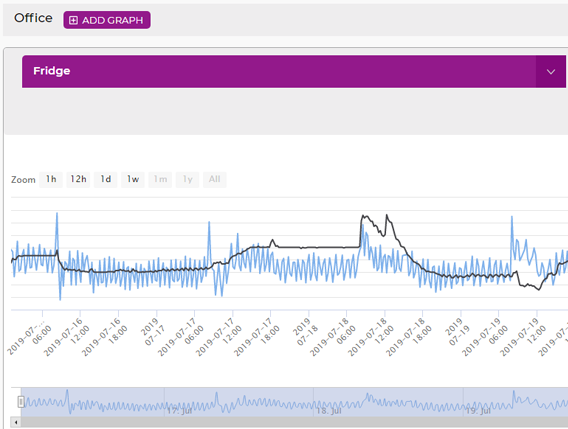Click the 2019 07-17 midnight axis label
Viewport: 568px width, 429px height.
pos(154,332)
